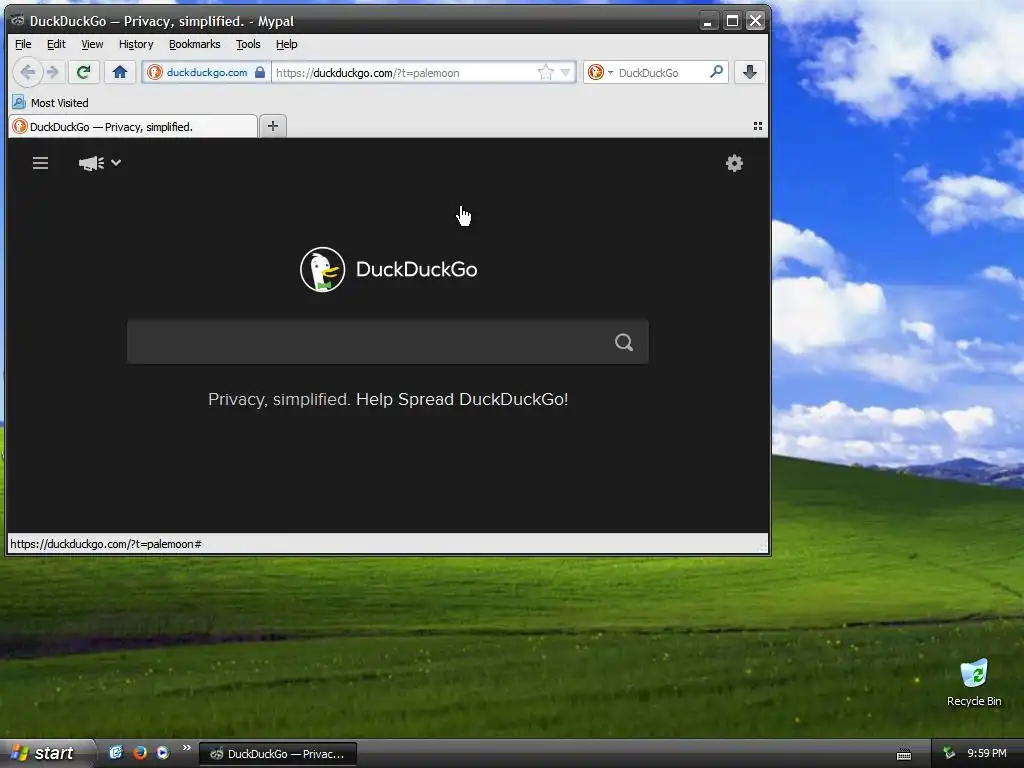Click the padlock security icon in address bar
The height and width of the screenshot is (768, 1024).
click(260, 72)
